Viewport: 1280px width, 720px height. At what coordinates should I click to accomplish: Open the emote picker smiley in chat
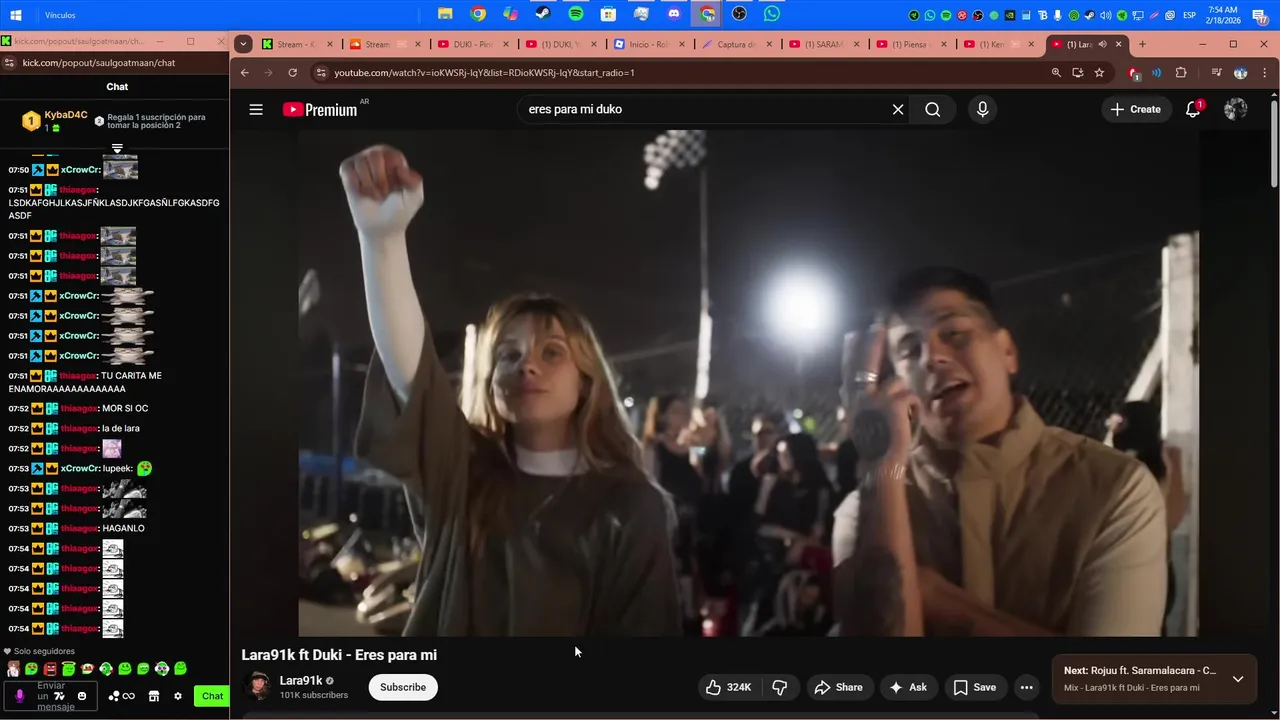(x=82, y=696)
